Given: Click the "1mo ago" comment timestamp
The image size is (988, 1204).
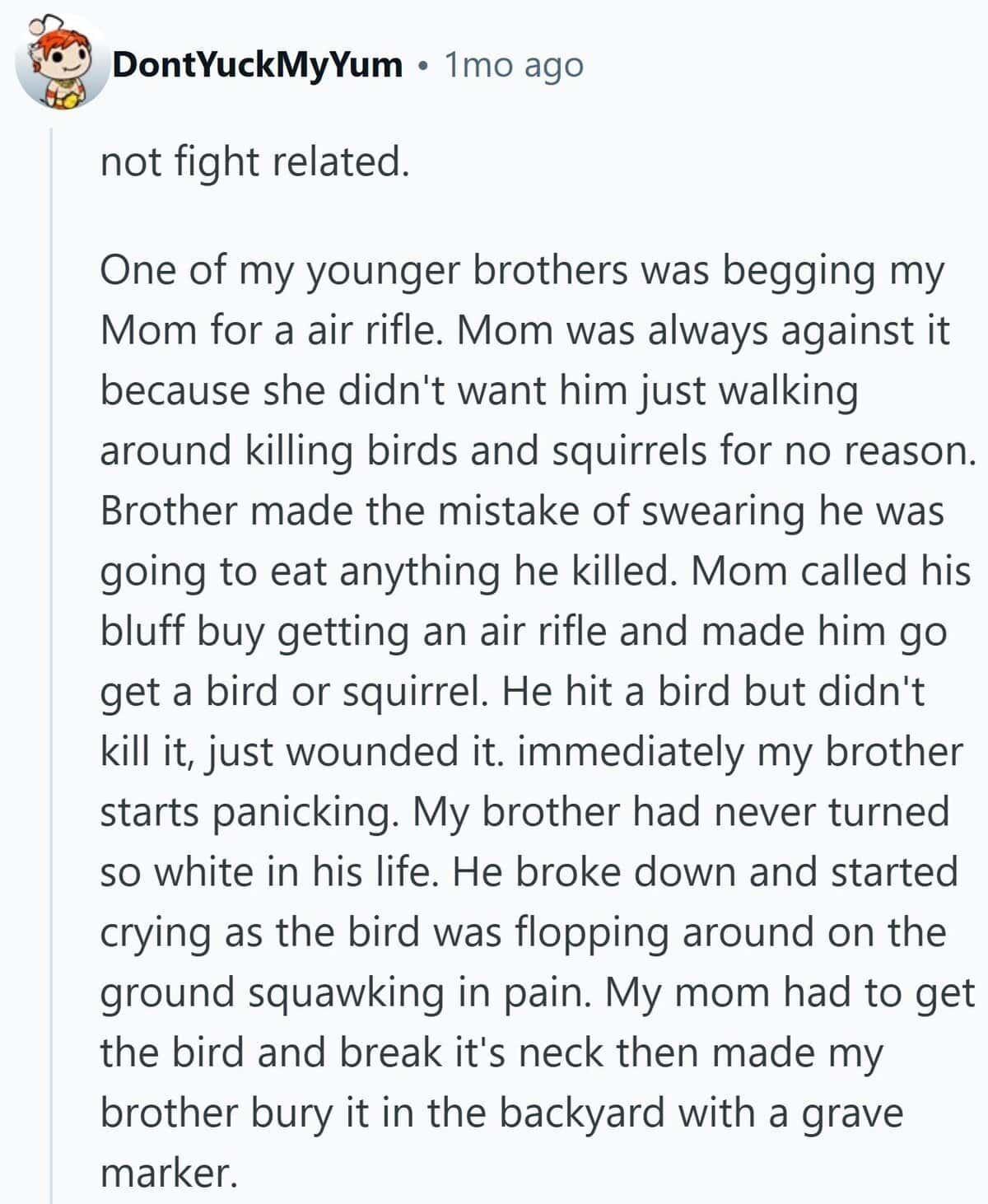Looking at the screenshot, I should 514,64.
